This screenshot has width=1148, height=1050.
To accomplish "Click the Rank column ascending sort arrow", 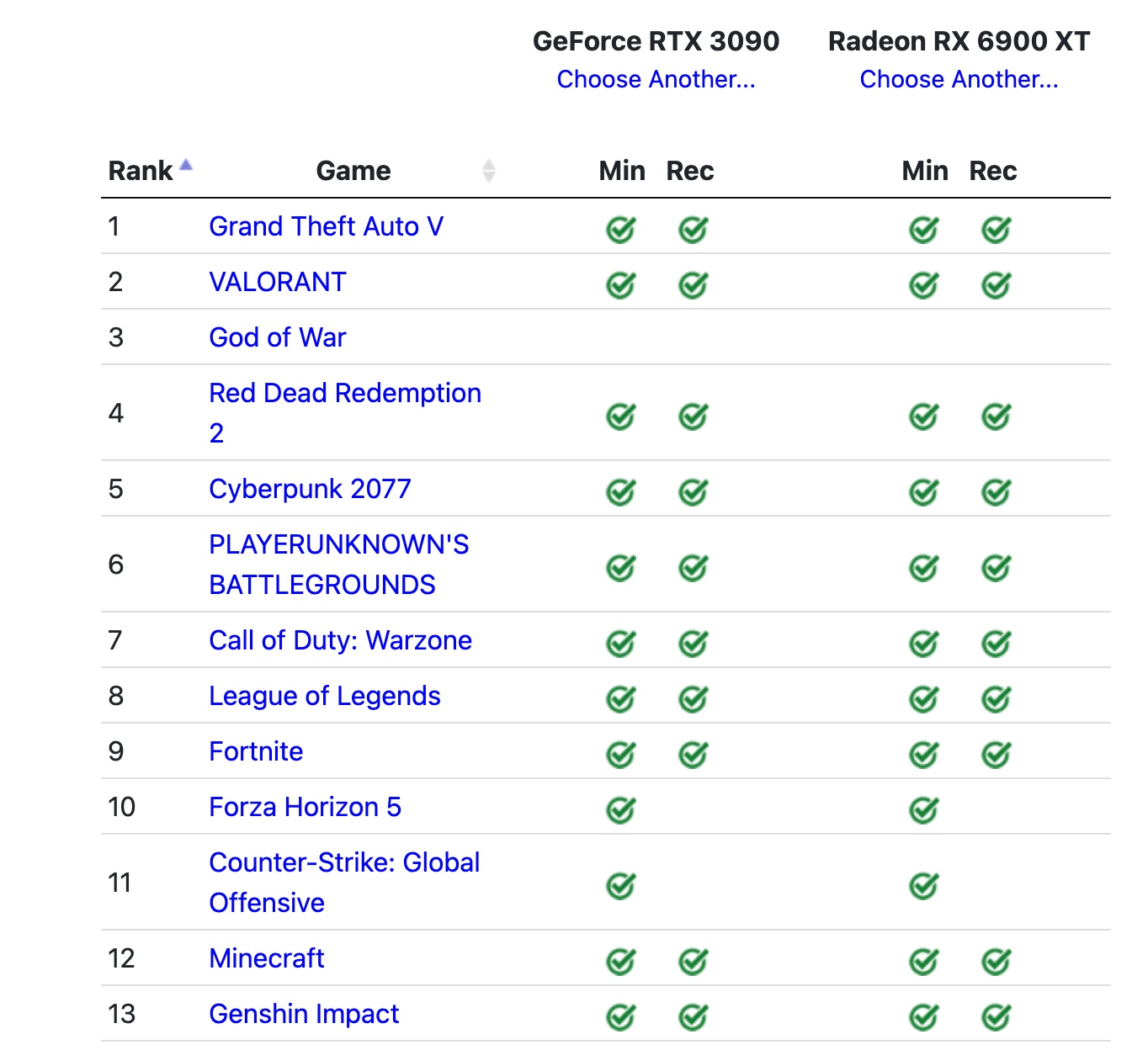I will click(186, 165).
